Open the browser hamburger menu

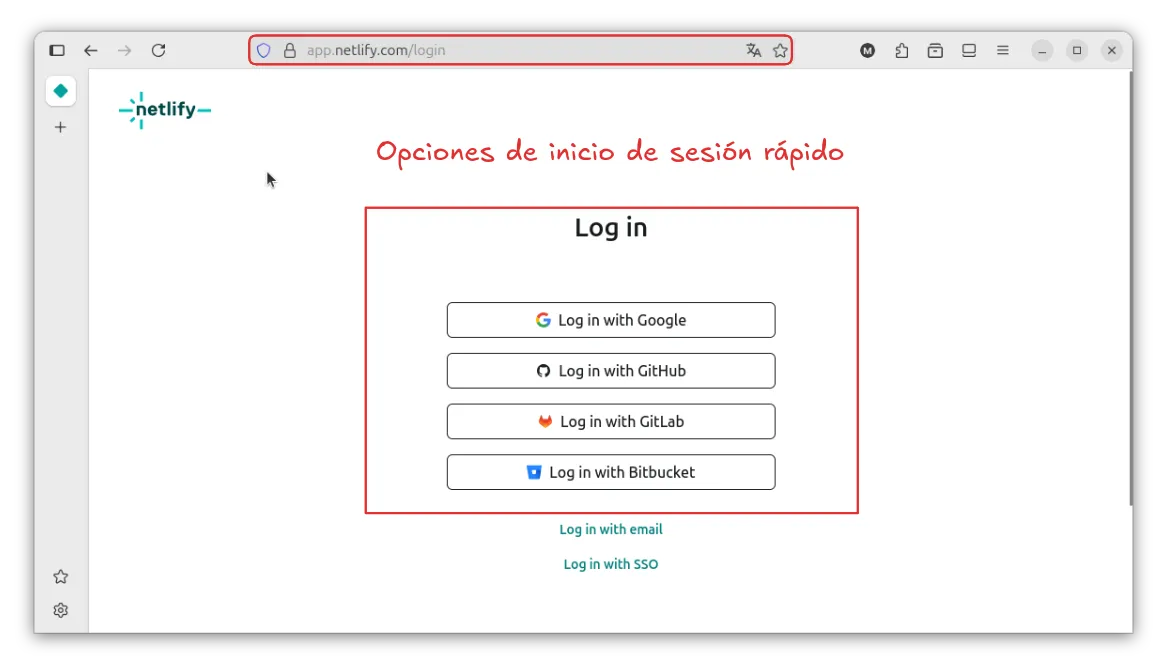1002,50
